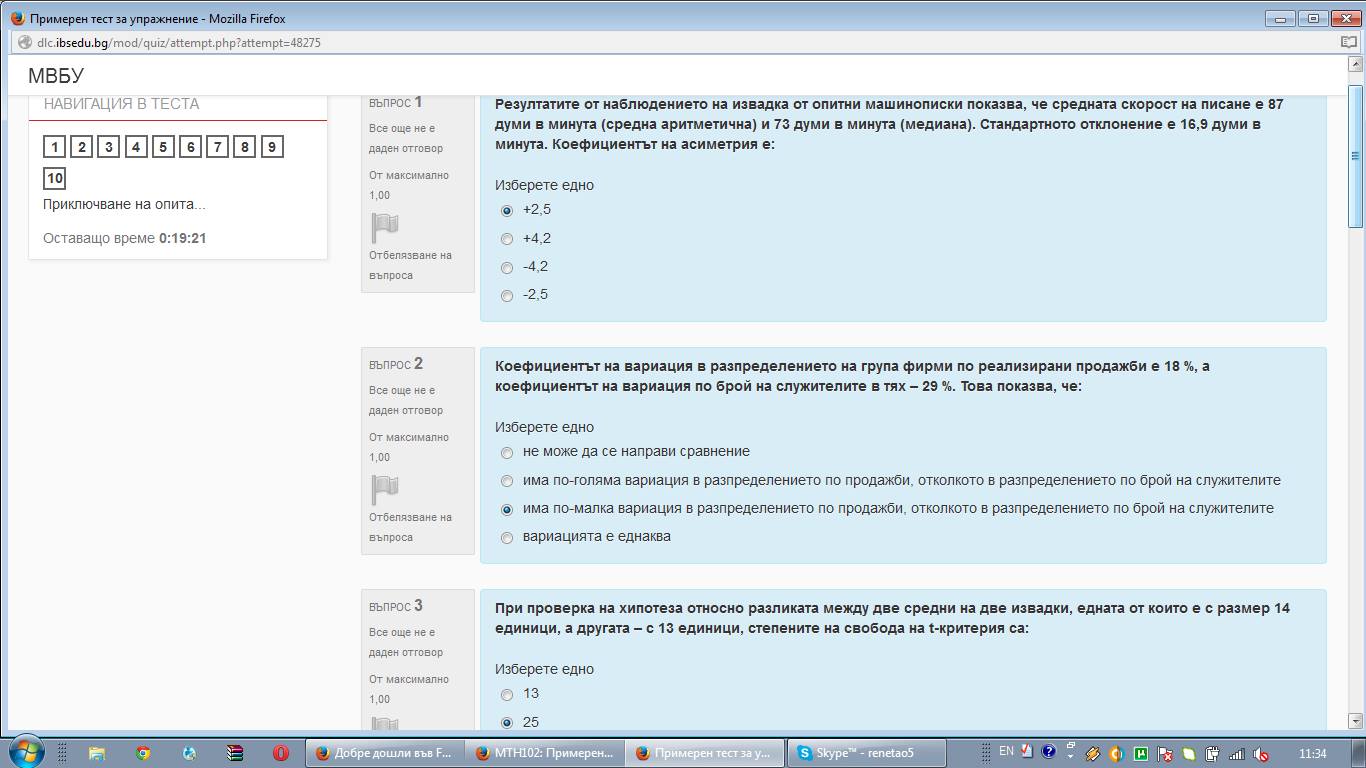Flag question 2 using the flag icon
Screen dimensions: 1366x768
385,490
